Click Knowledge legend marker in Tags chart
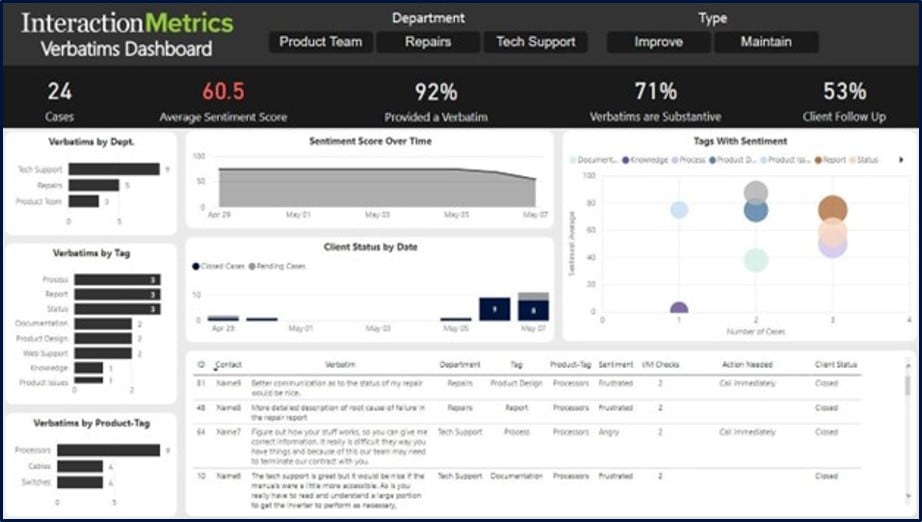 point(626,160)
